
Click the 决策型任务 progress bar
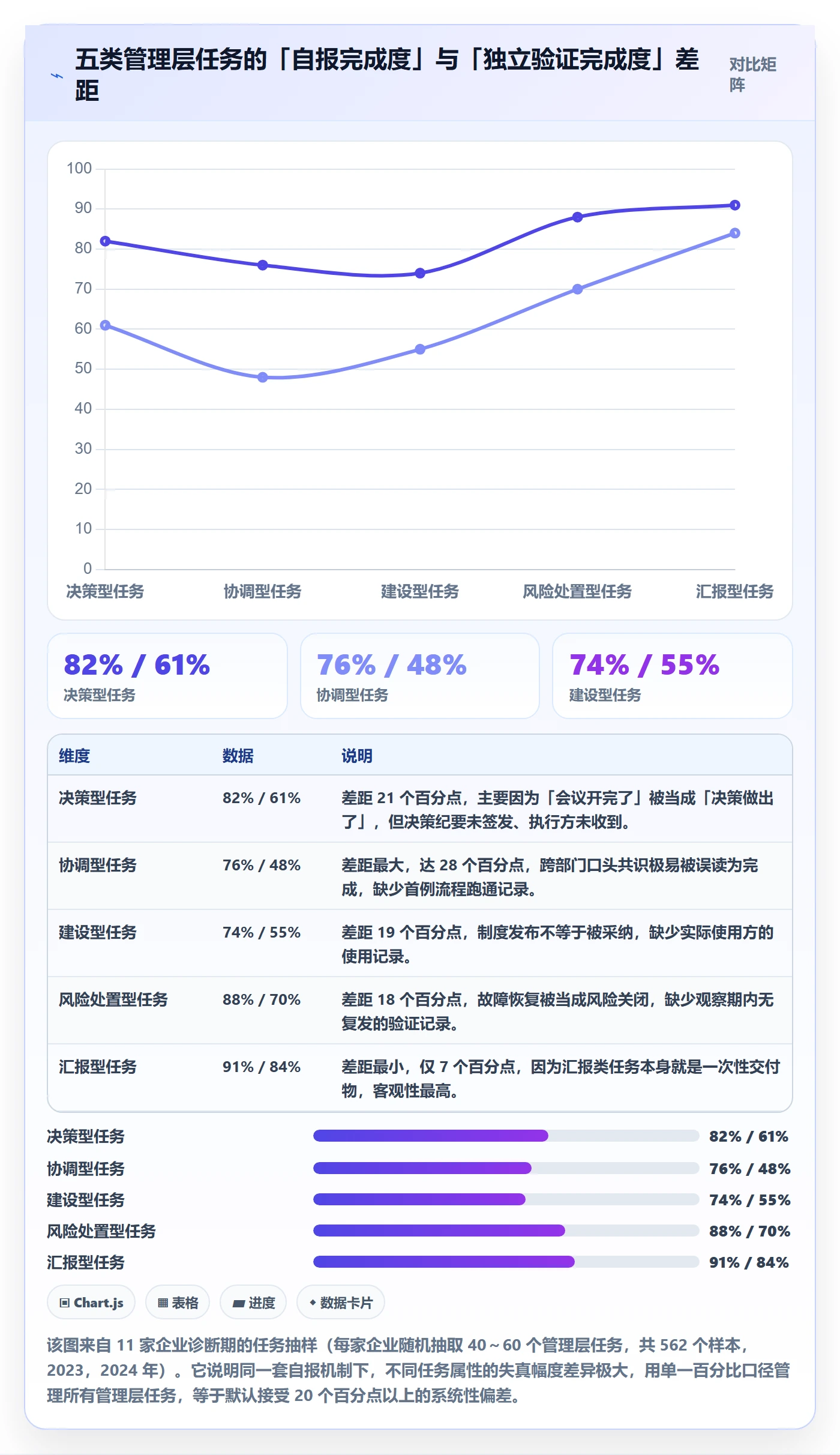tap(506, 1136)
